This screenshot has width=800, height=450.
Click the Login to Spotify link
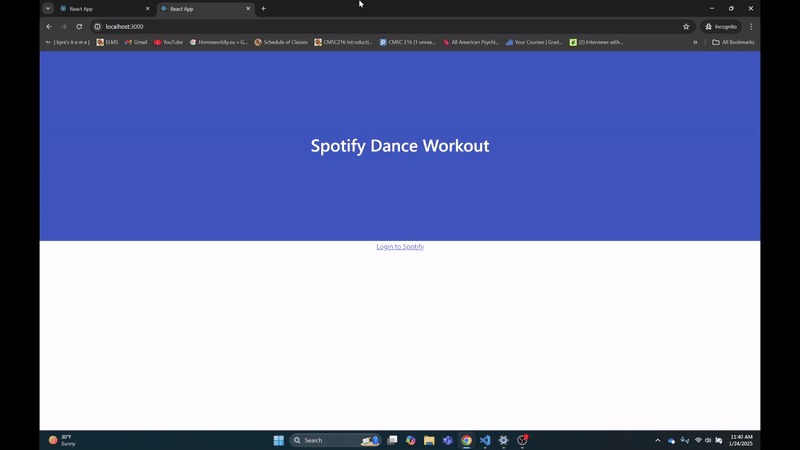point(400,246)
